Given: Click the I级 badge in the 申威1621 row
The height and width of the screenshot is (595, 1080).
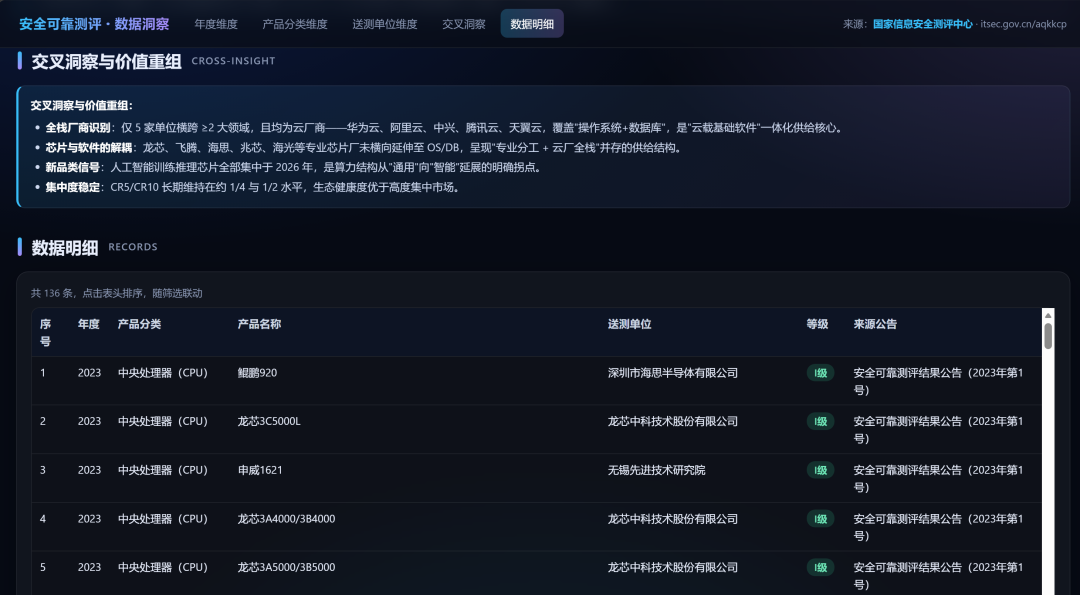Looking at the screenshot, I should point(820,470).
